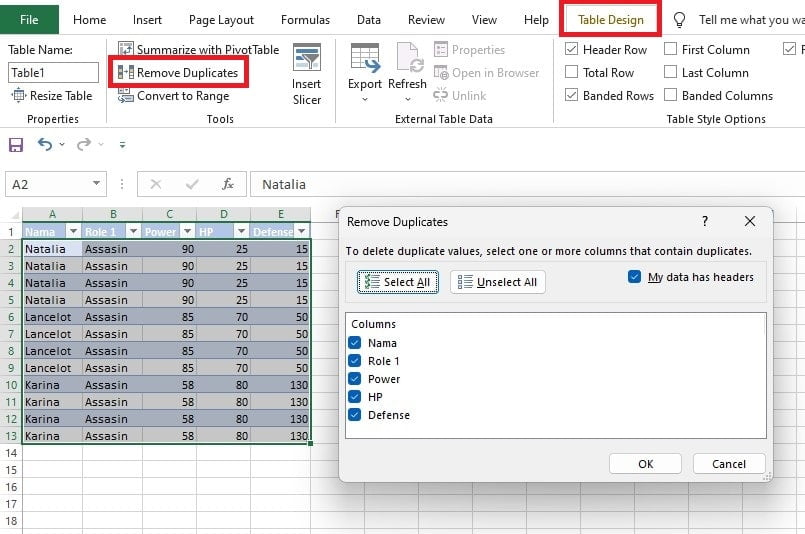Click the Unlink icon
805x534 pixels.
[440, 95]
